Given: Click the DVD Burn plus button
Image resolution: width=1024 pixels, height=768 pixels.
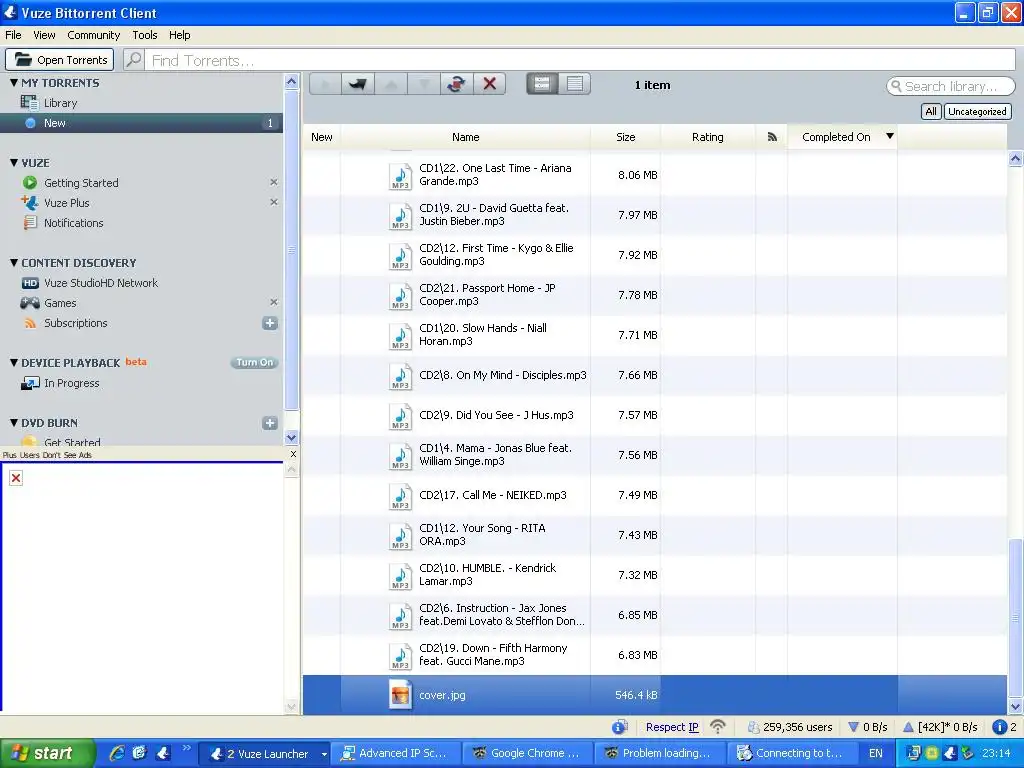Looking at the screenshot, I should point(270,423).
